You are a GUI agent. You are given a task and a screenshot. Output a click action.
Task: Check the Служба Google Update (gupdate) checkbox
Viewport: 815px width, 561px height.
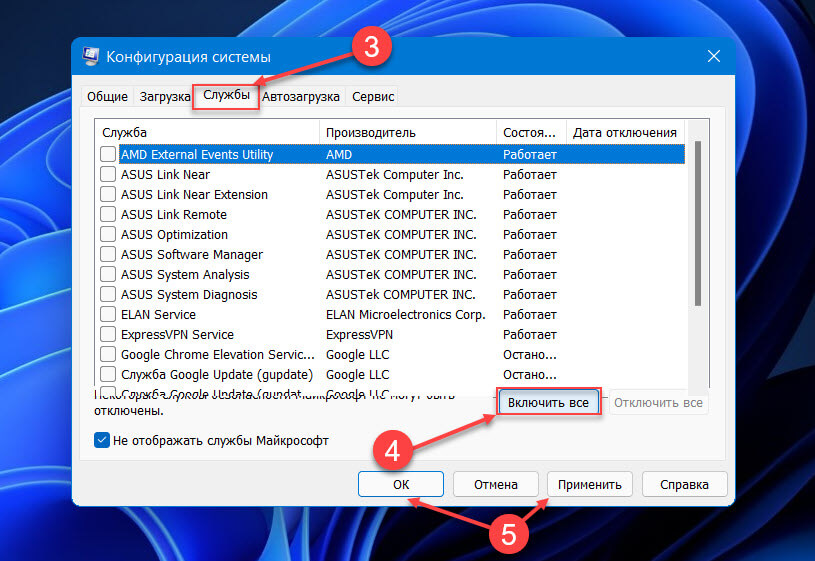point(108,374)
